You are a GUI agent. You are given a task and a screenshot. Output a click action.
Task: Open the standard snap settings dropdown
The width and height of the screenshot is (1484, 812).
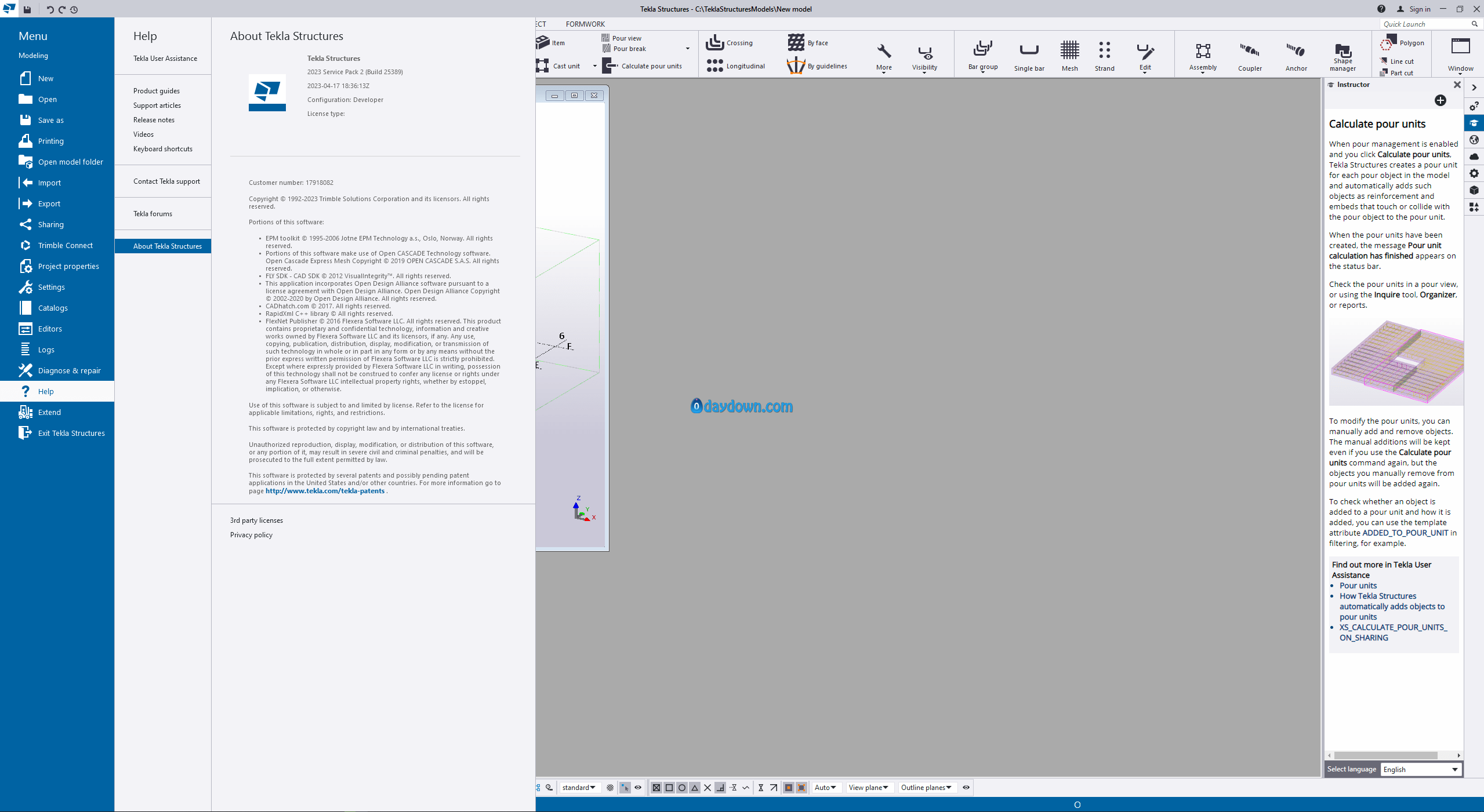(578, 788)
